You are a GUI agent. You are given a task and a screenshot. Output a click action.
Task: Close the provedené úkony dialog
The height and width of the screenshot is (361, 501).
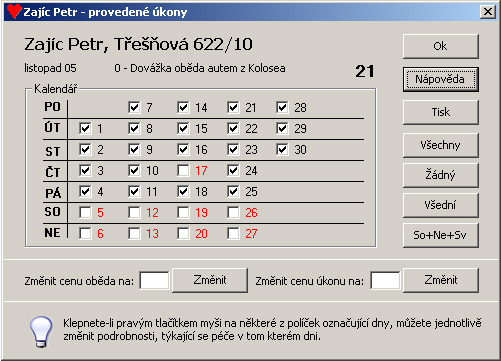coord(488,12)
